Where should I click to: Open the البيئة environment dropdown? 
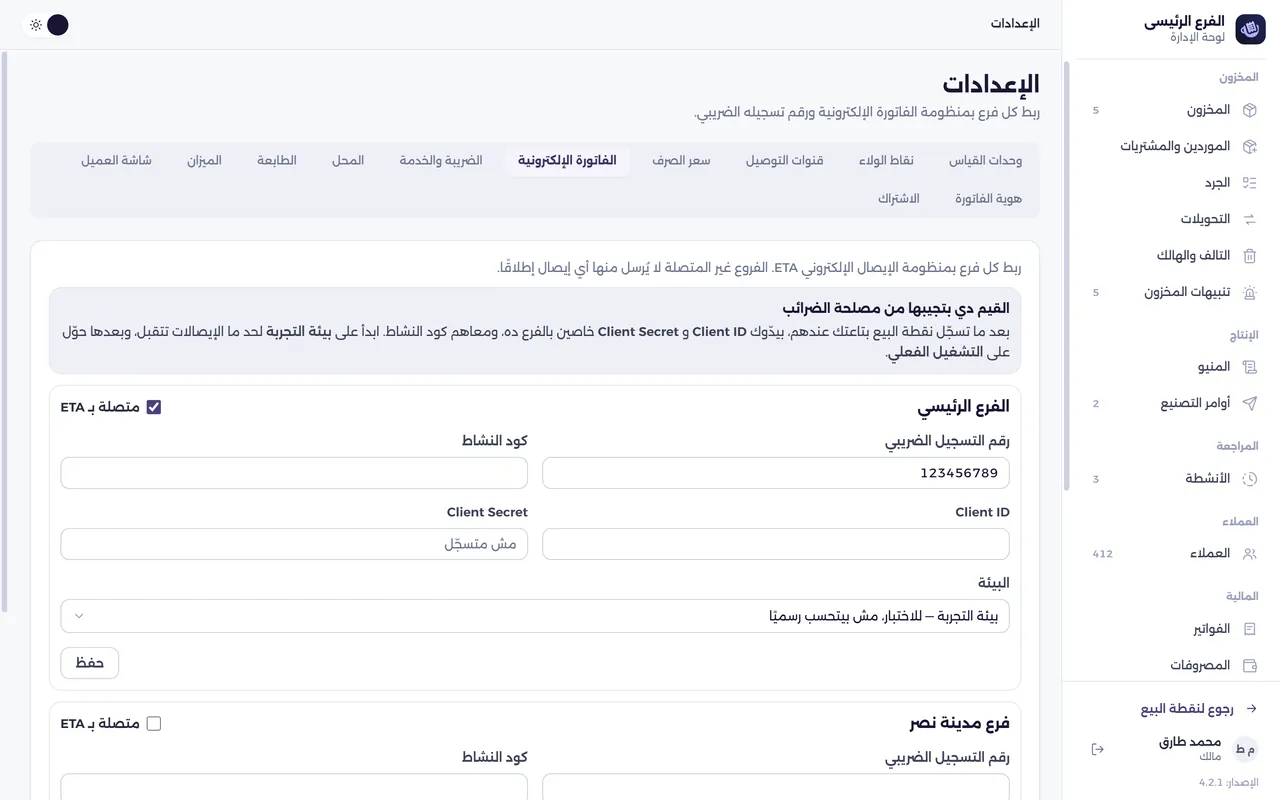click(x=535, y=616)
